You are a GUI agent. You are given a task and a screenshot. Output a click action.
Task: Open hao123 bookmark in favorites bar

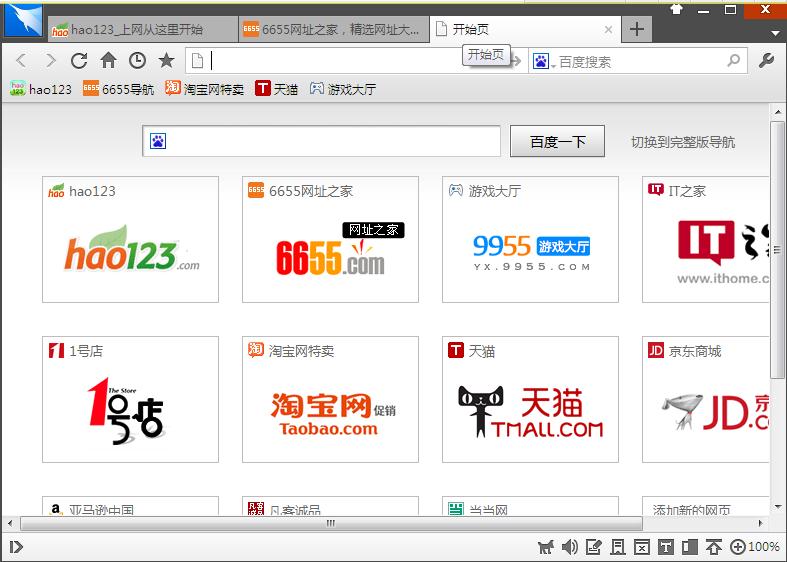[41, 89]
